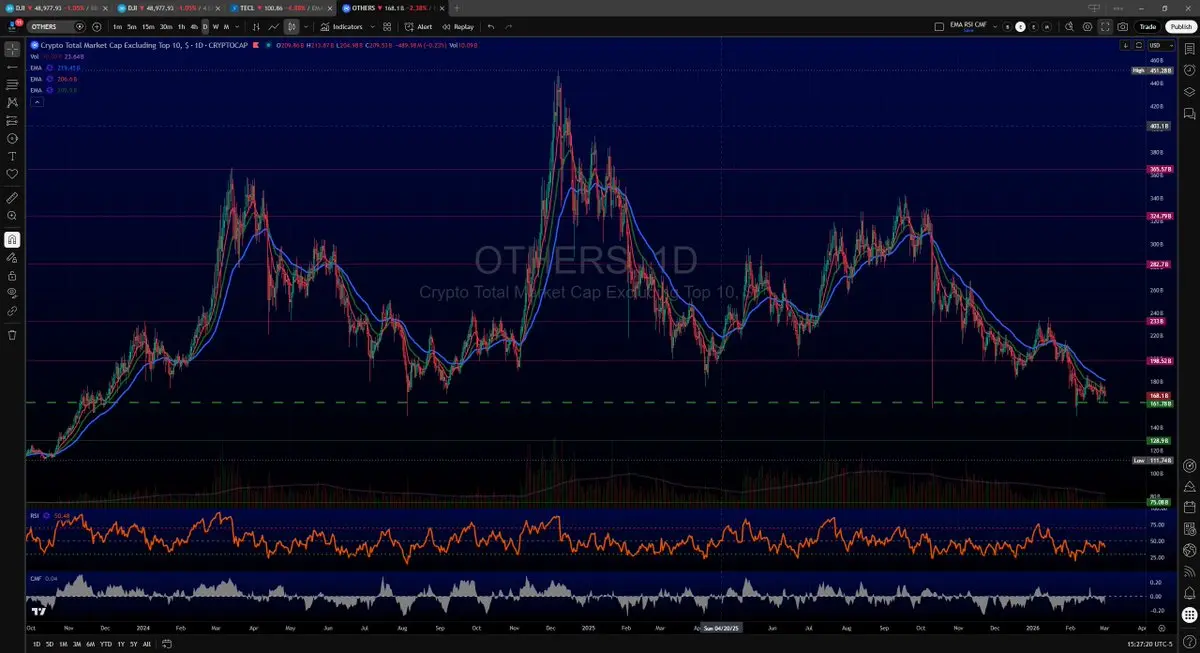
Task: Open quick search icon
Action: coord(1070,27)
